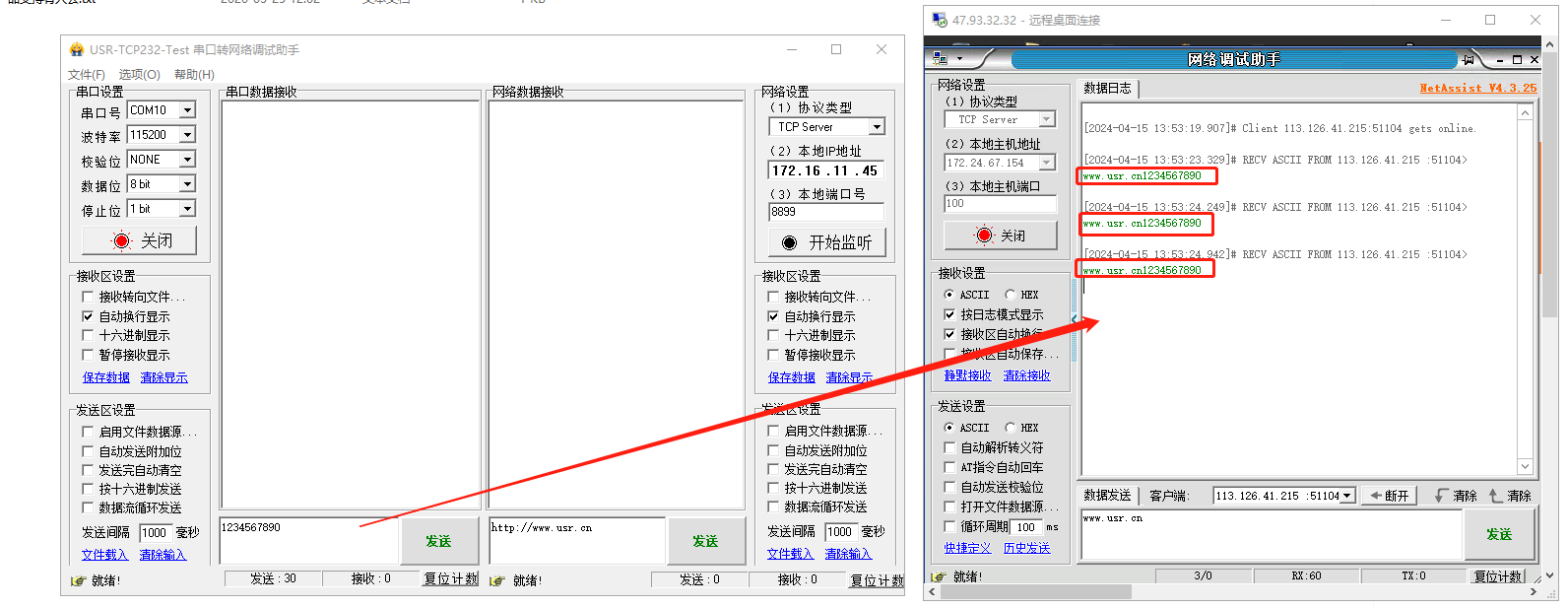1568x608 pixels.
Task: Open the client 113.126.41.215 dropdown
Action: tap(1347, 496)
